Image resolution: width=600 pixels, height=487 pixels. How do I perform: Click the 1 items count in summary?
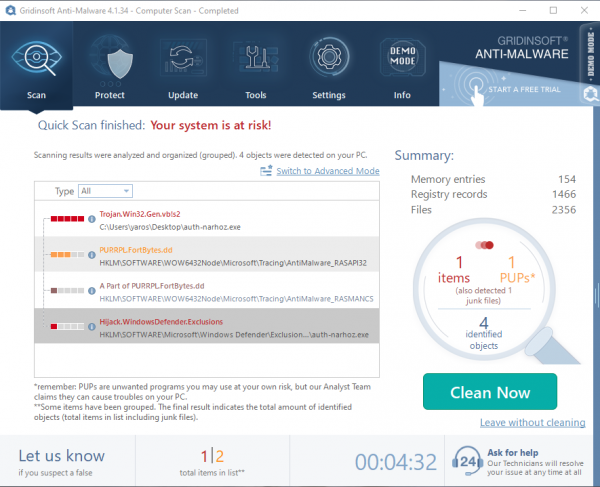coord(454,270)
